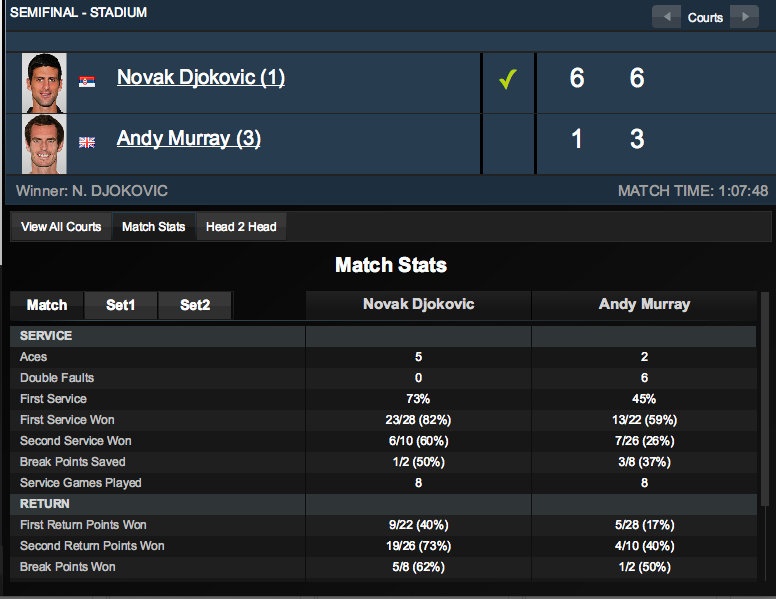This screenshot has width=776, height=599.
Task: Show Set1 statistics
Action: [x=120, y=305]
